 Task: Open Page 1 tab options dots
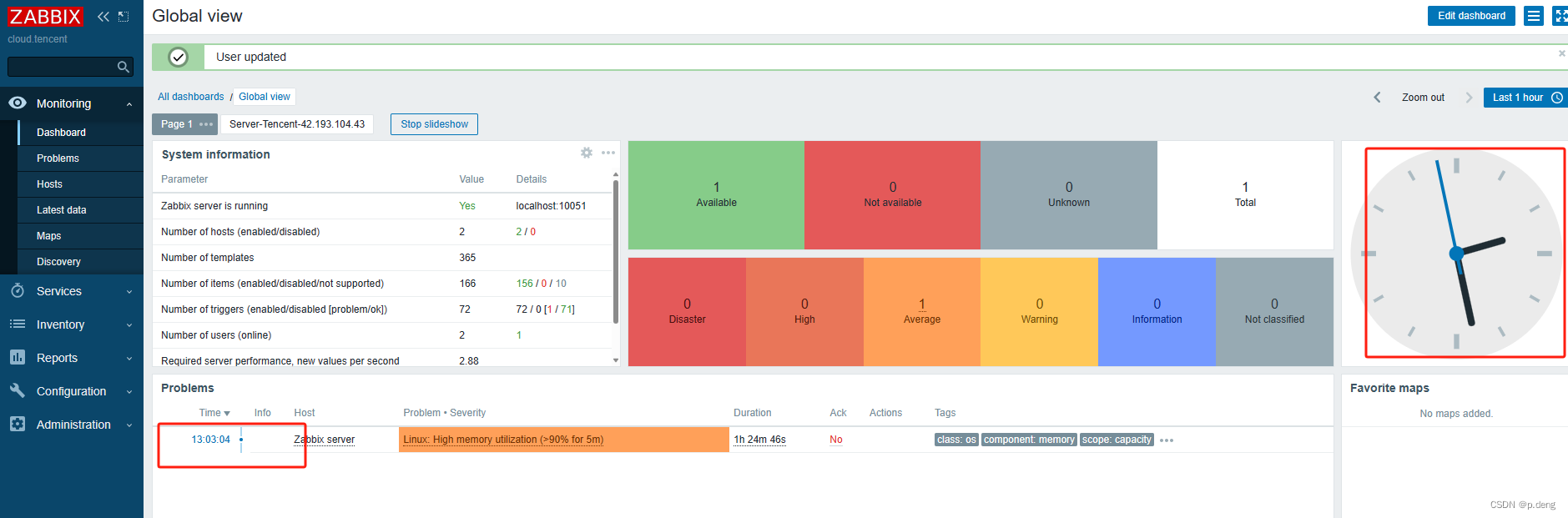[206, 124]
